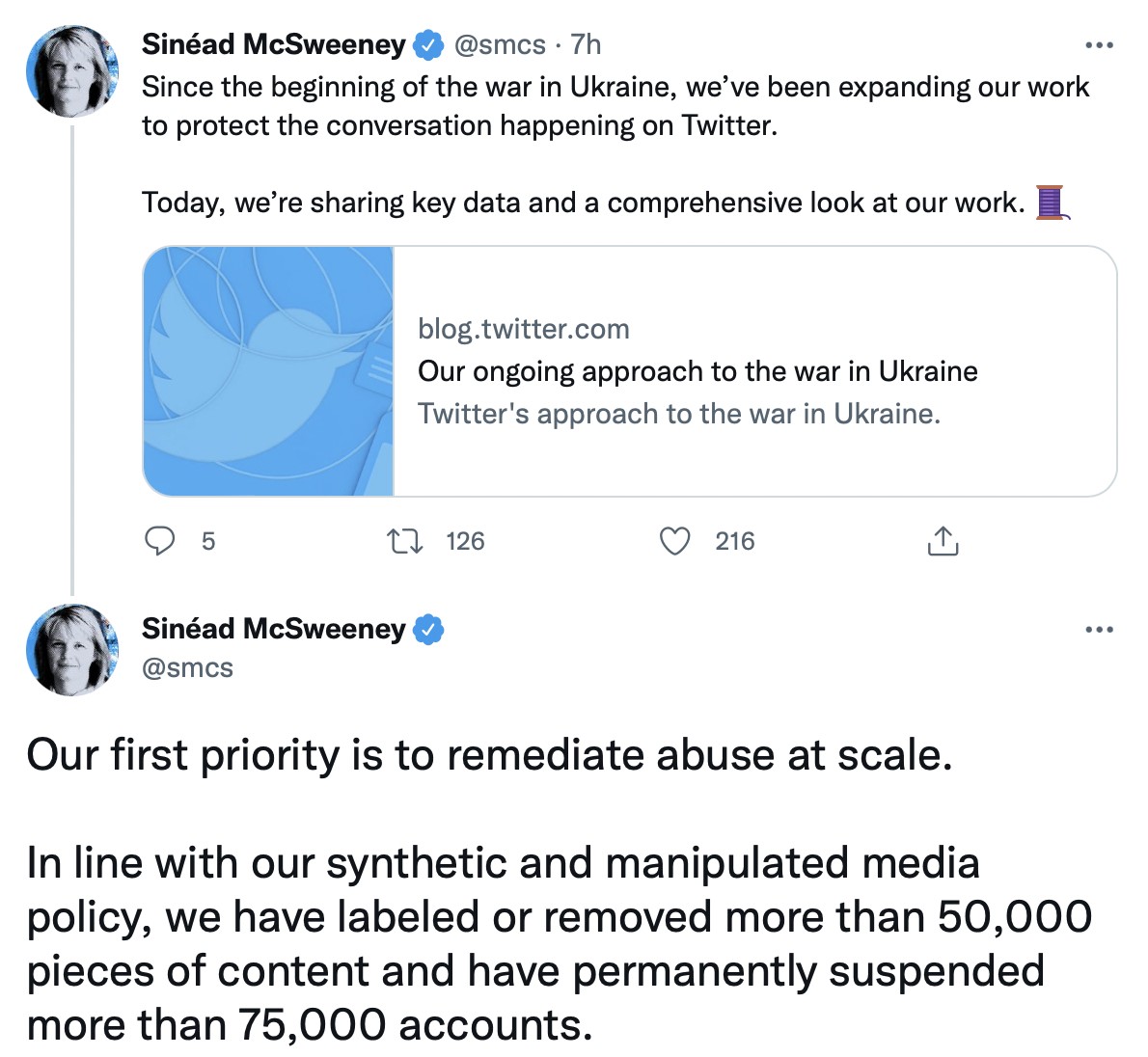Open "Our ongoing approach to the war in Ukraine" link
This screenshot has width=1148, height=1057.
[x=697, y=371]
